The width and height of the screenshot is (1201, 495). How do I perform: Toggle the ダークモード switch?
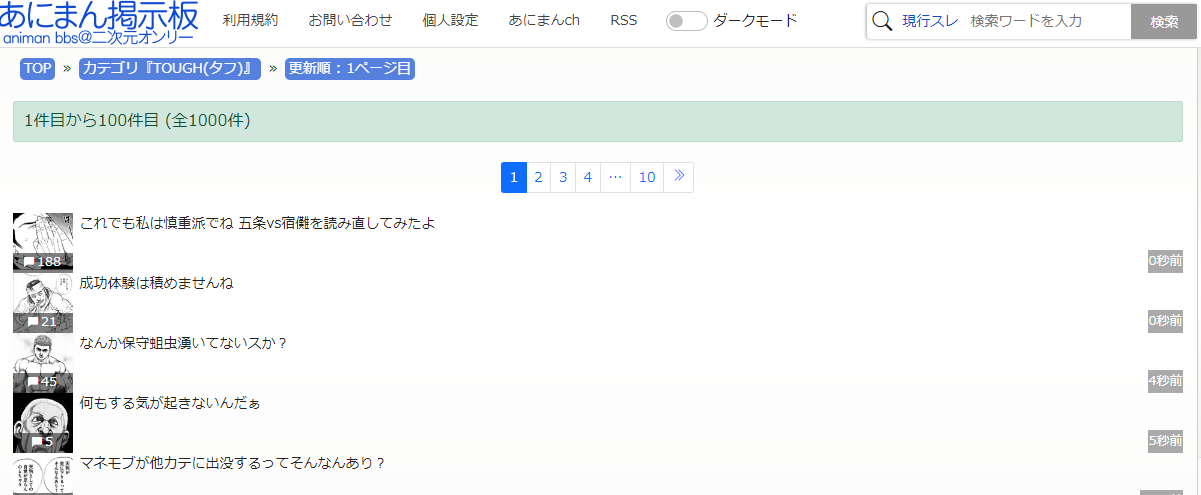pyautogui.click(x=687, y=21)
